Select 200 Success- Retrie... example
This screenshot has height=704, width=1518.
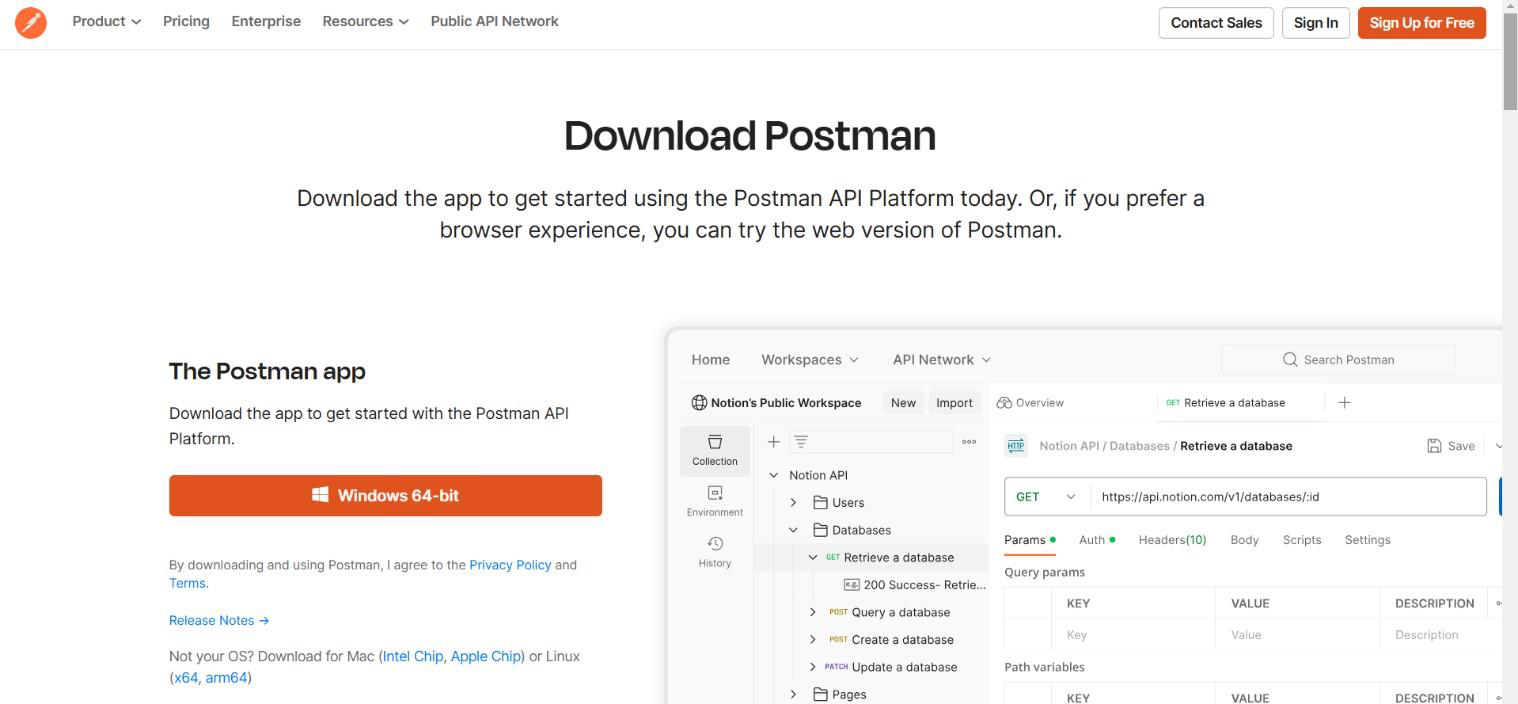(x=915, y=584)
